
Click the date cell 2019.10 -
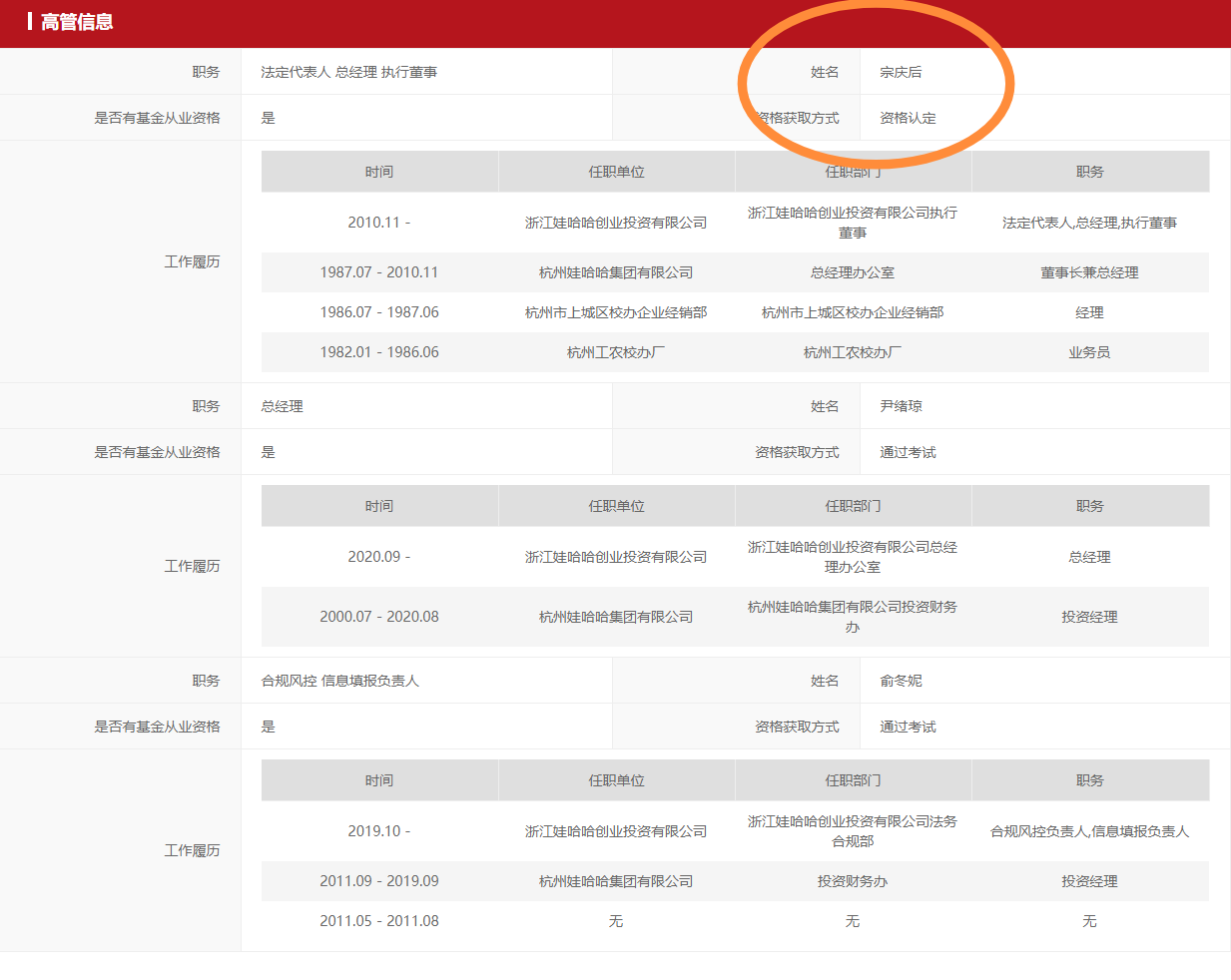coord(379,831)
